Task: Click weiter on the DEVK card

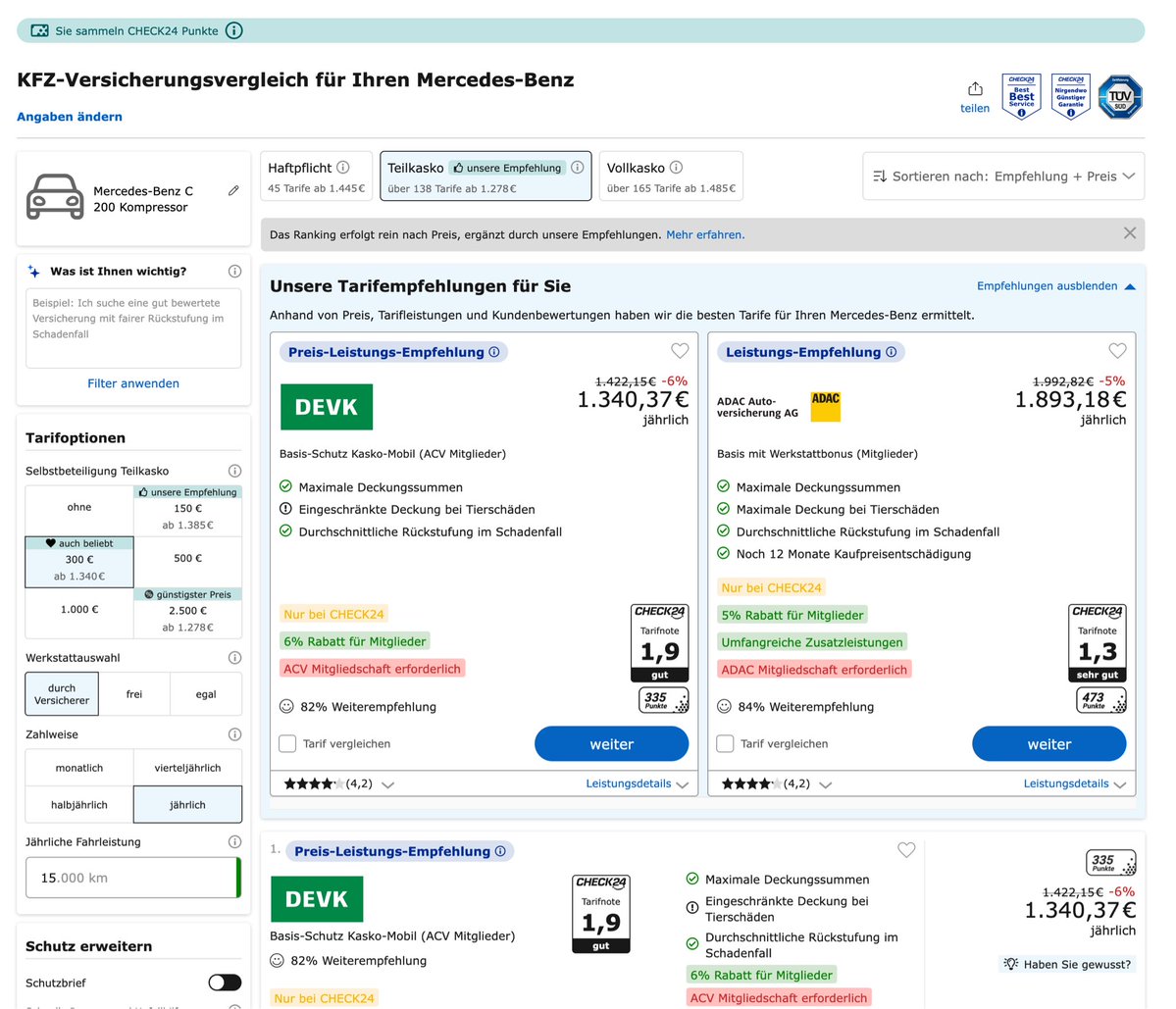Action: tap(611, 743)
